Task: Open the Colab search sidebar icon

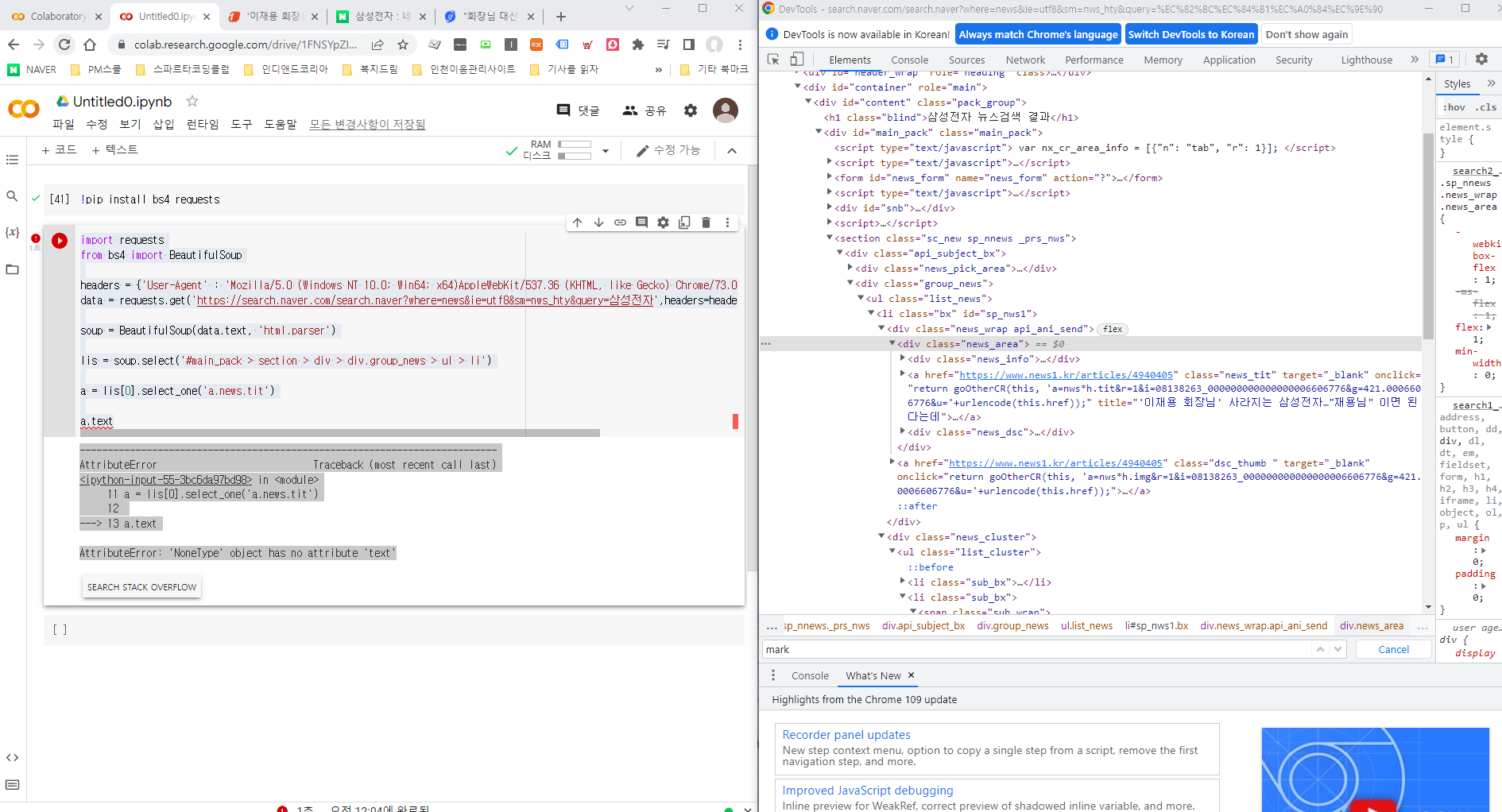Action: 12,196
